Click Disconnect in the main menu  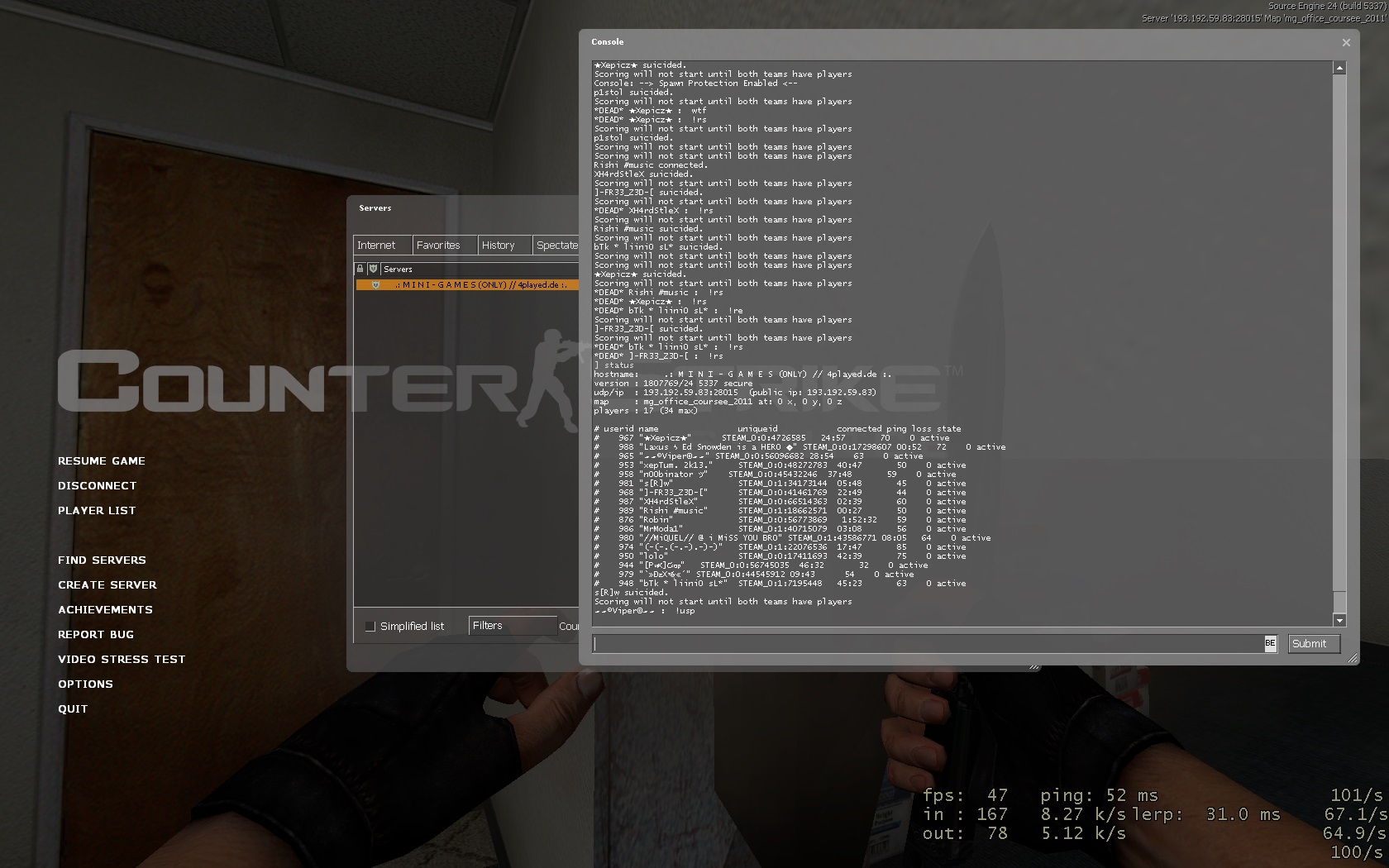(97, 486)
